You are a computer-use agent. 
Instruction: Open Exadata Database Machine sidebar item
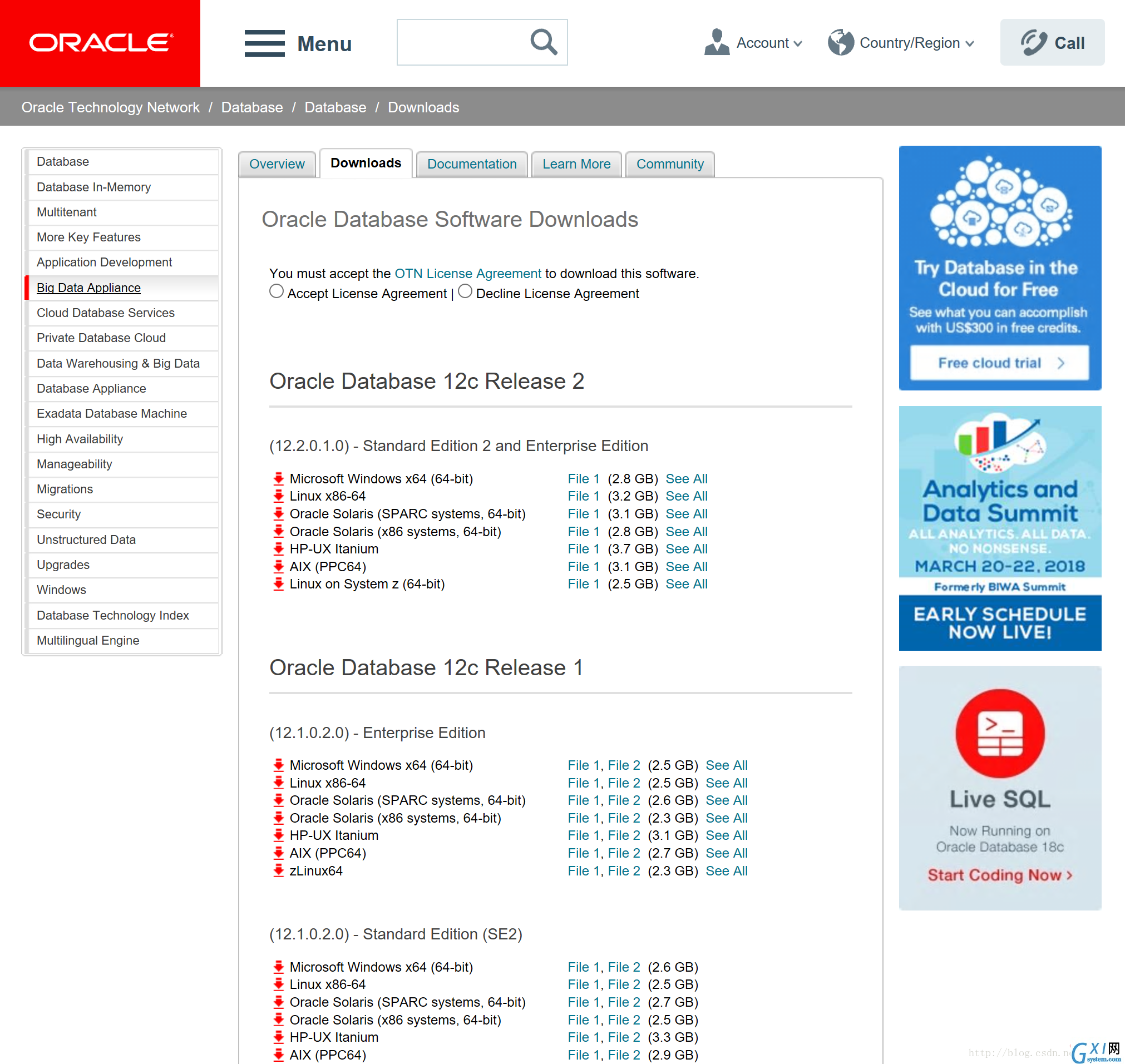122,413
